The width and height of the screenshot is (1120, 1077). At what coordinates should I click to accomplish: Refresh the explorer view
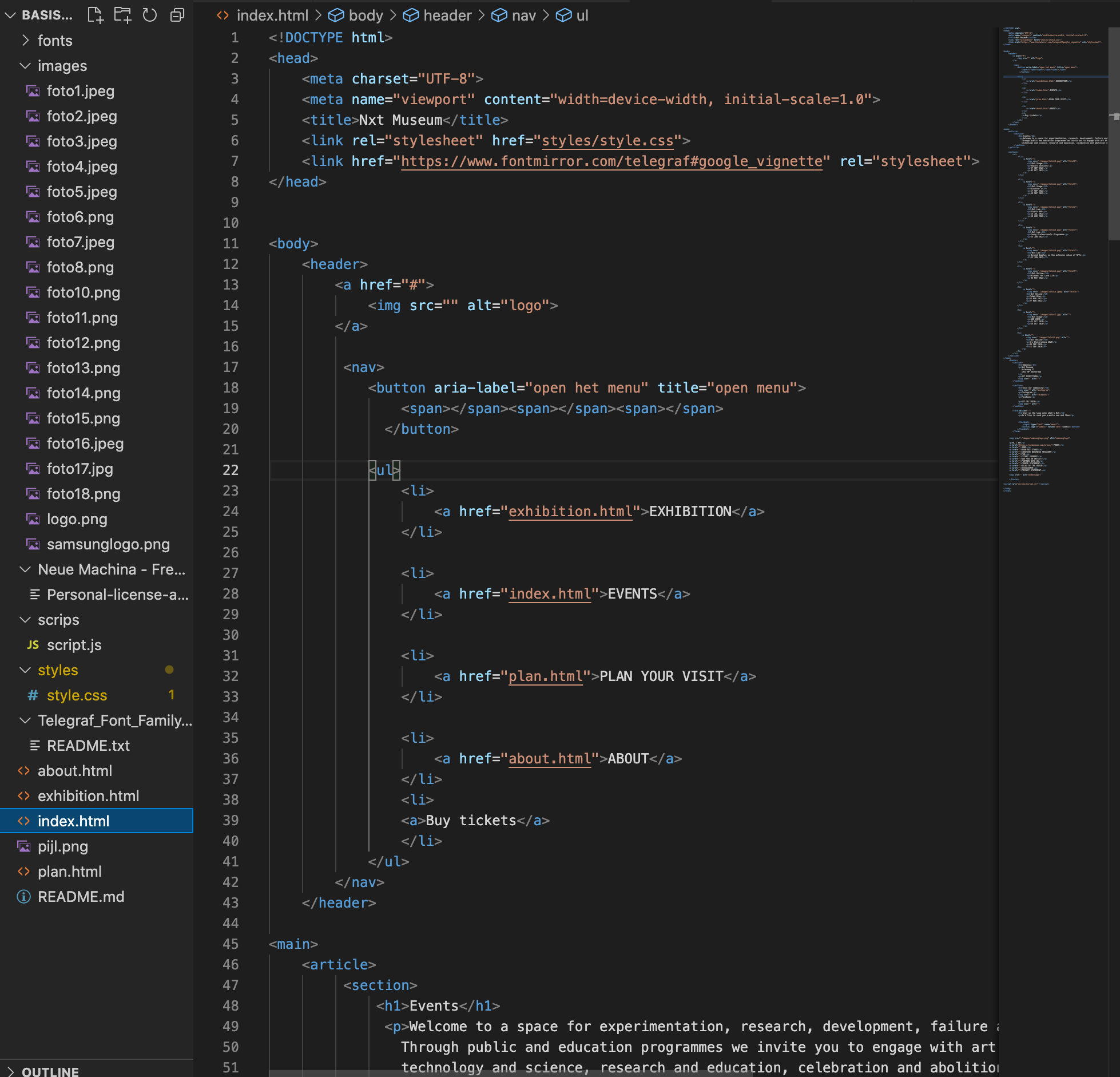149,16
